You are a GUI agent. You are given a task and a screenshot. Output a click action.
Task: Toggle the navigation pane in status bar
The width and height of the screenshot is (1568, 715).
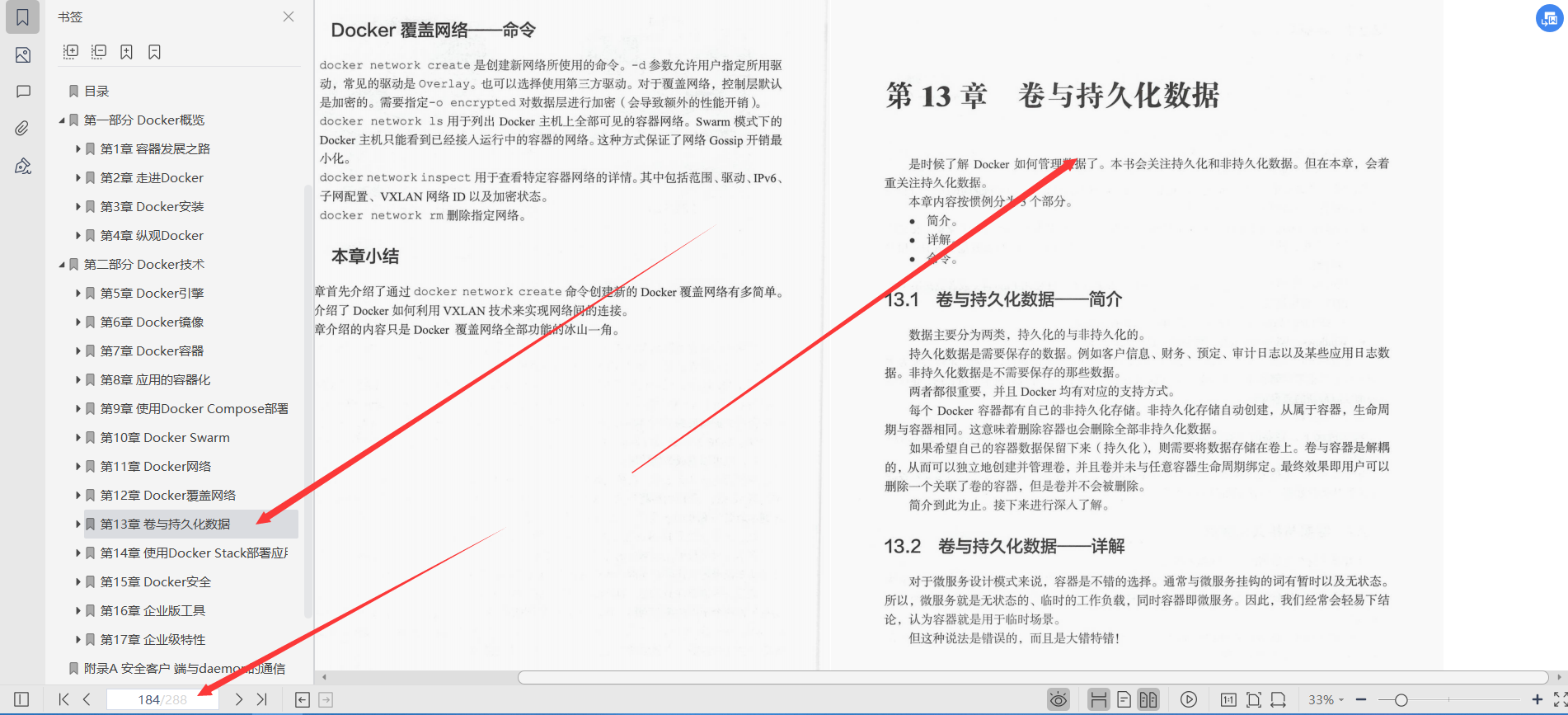(x=22, y=699)
